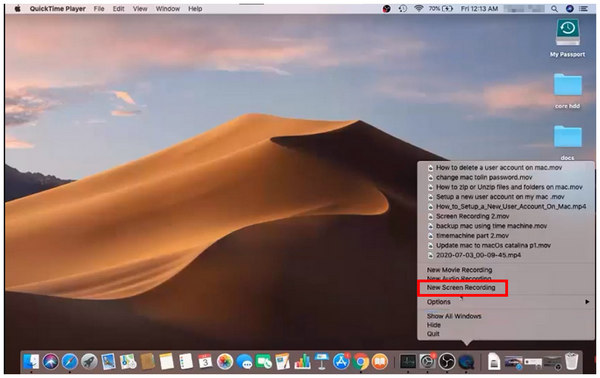Open System Preferences from the Dock

pyautogui.click(x=427, y=362)
